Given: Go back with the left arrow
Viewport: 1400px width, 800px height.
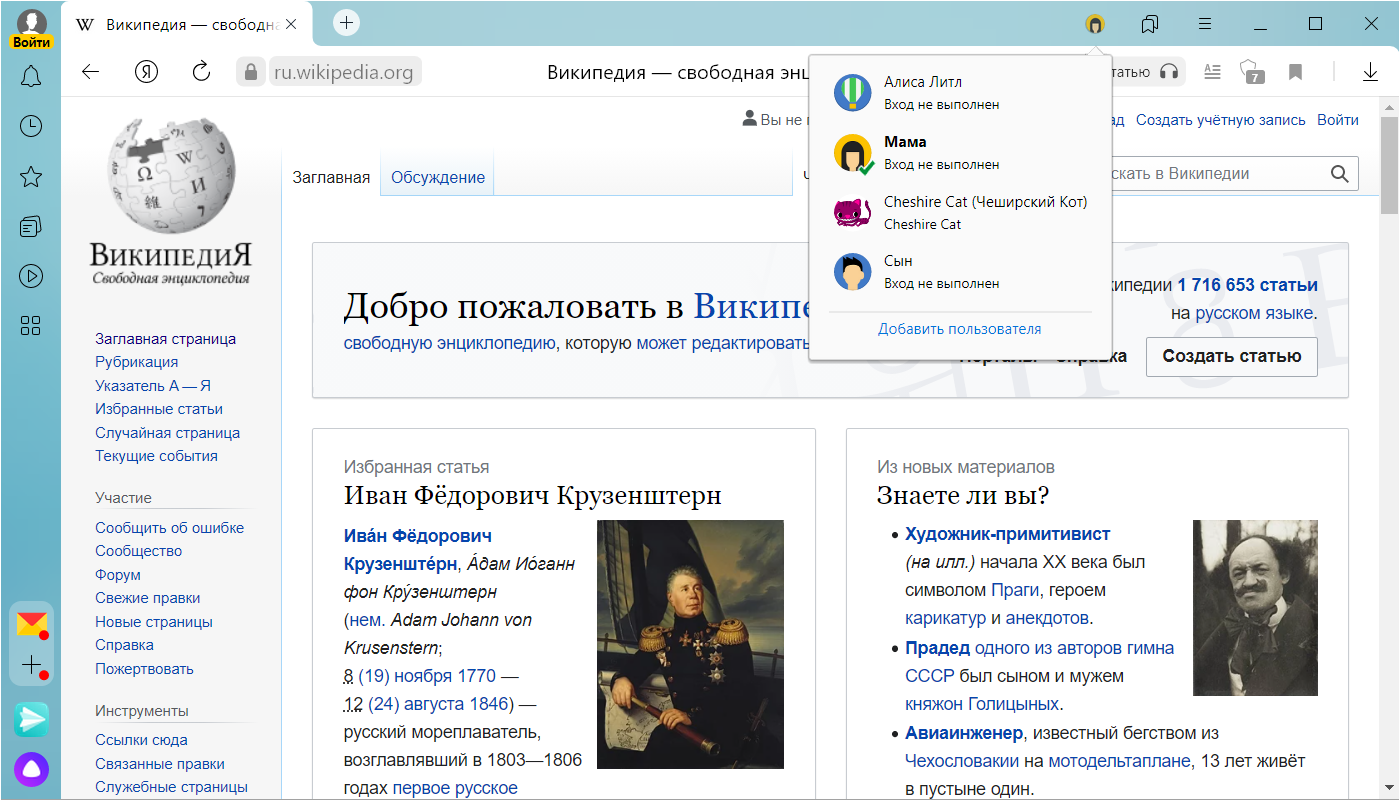Looking at the screenshot, I should click(91, 72).
